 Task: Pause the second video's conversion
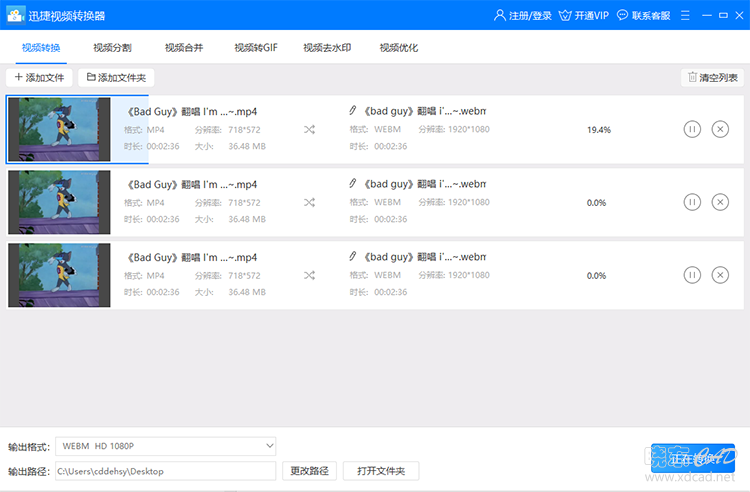(x=692, y=202)
